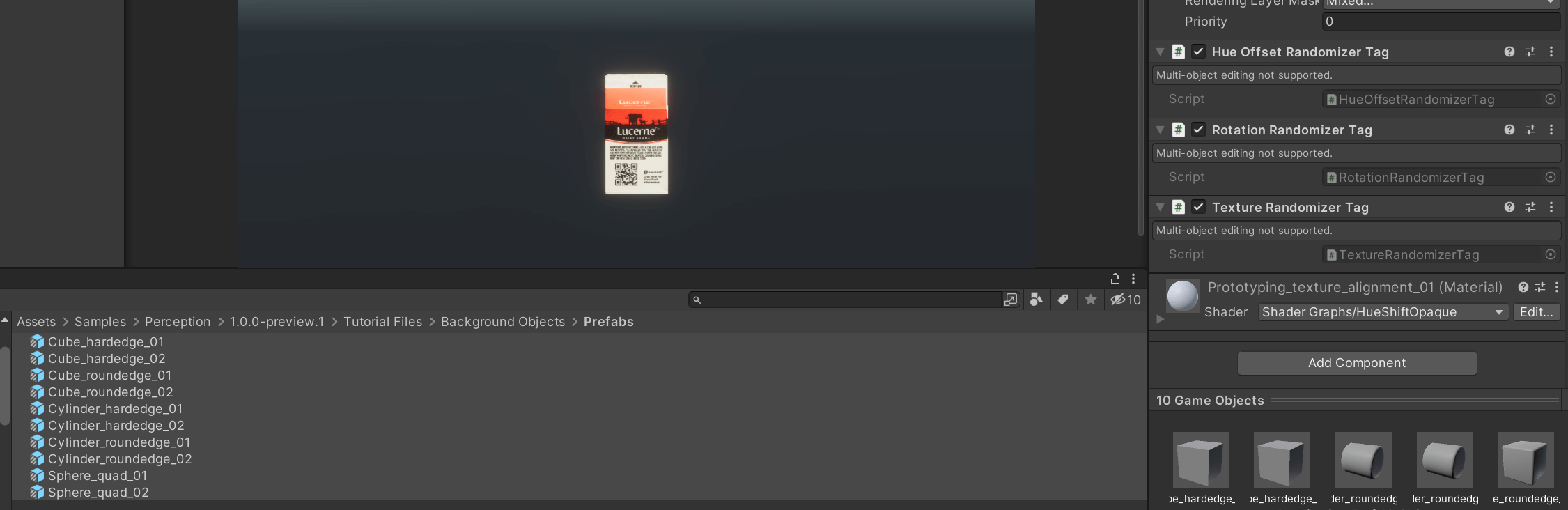Toggle favorites star in Project panel
1568x510 pixels.
tap(1091, 300)
